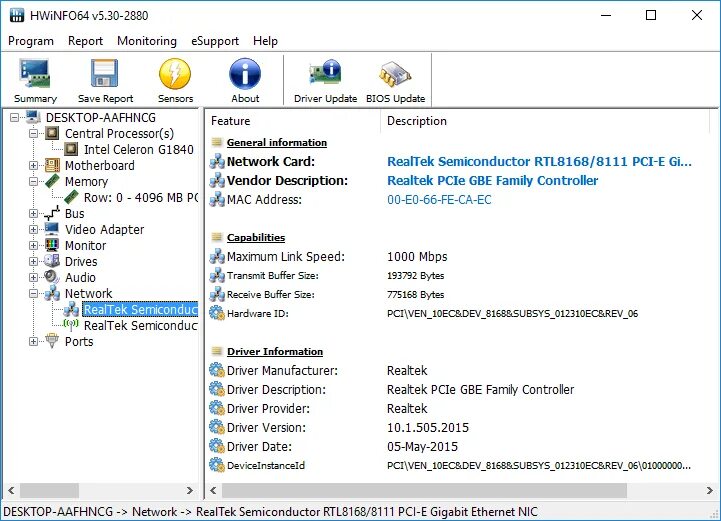Click the tree panel horizontal scrollbar thumb
721x521 pixels.
click(49, 490)
